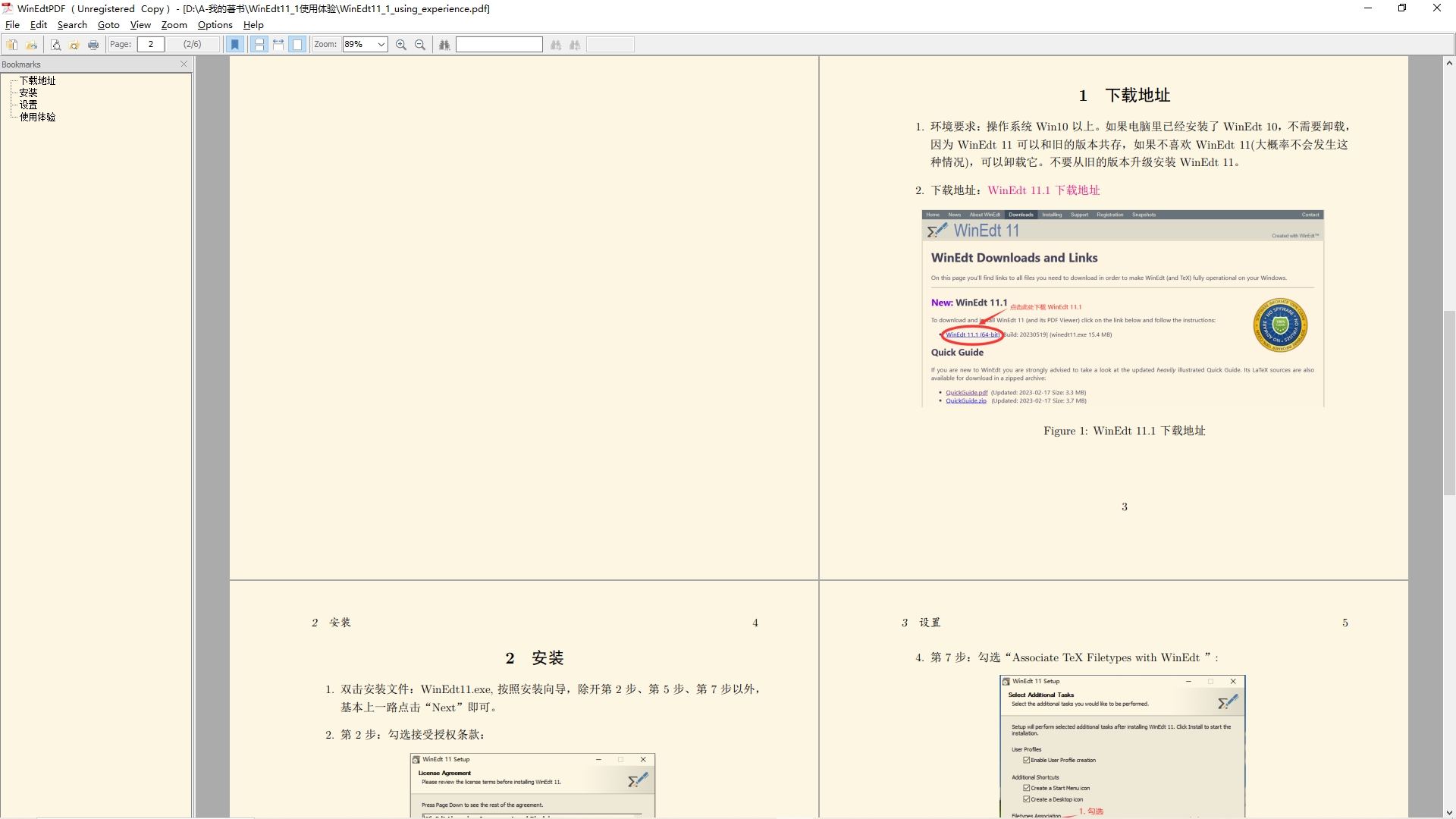Close the Bookmarks side panel
The image size is (1456, 819).
tap(184, 64)
